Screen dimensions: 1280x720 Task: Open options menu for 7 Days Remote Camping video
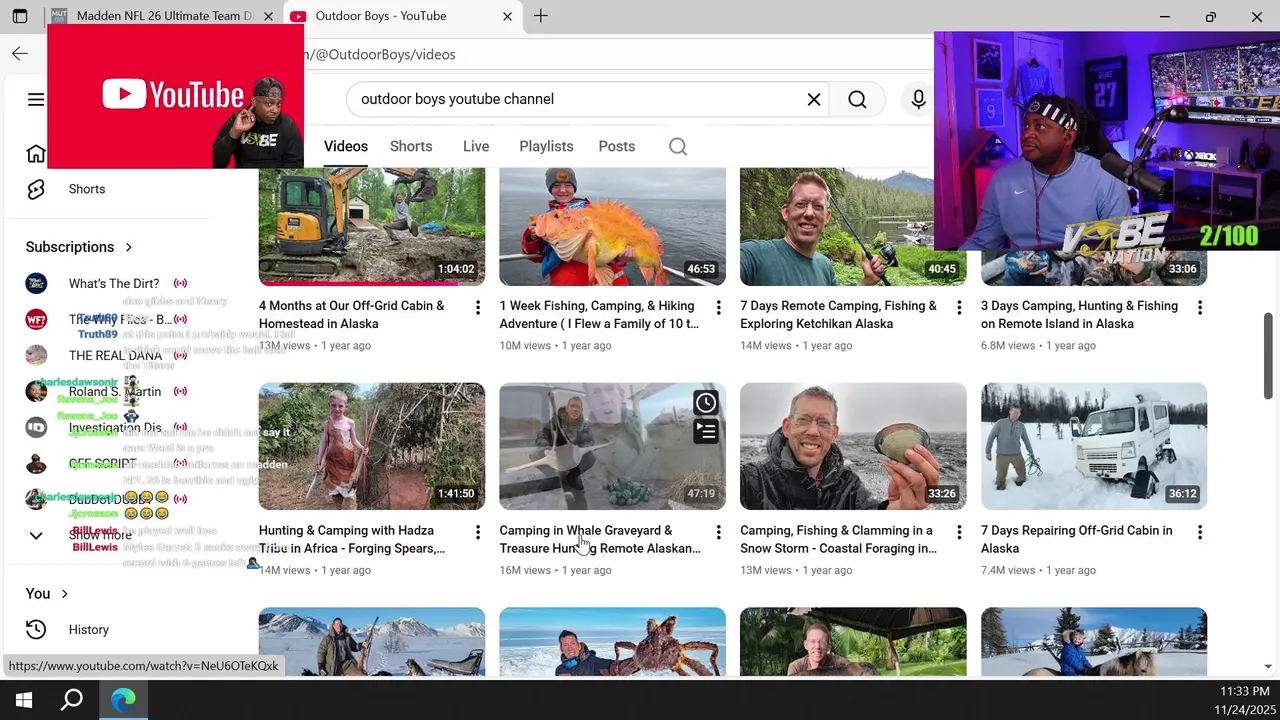point(959,308)
